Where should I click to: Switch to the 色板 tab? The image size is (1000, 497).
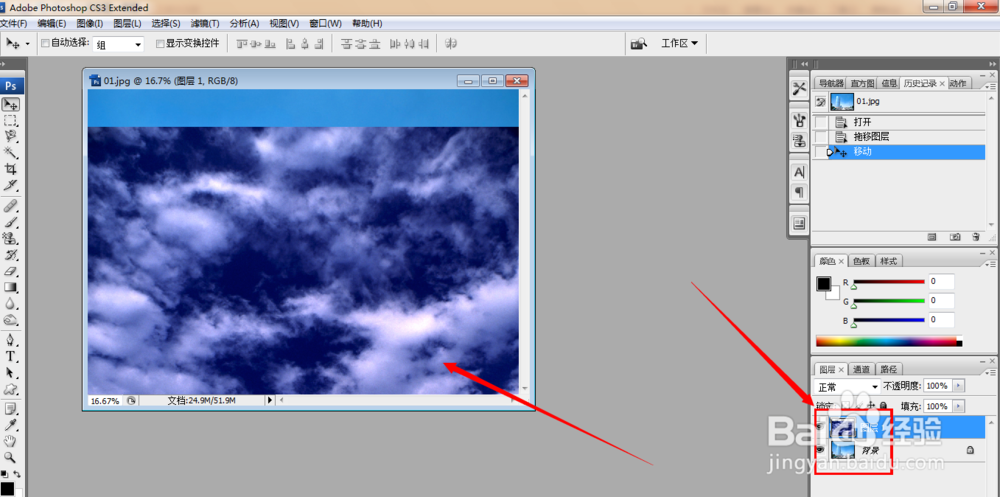[862, 261]
